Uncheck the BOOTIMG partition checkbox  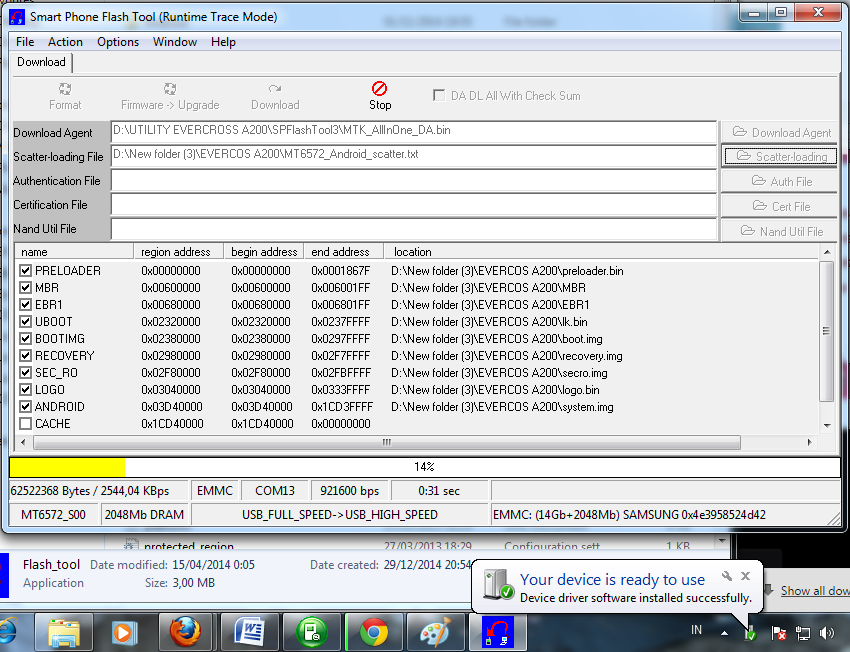[x=25, y=339]
